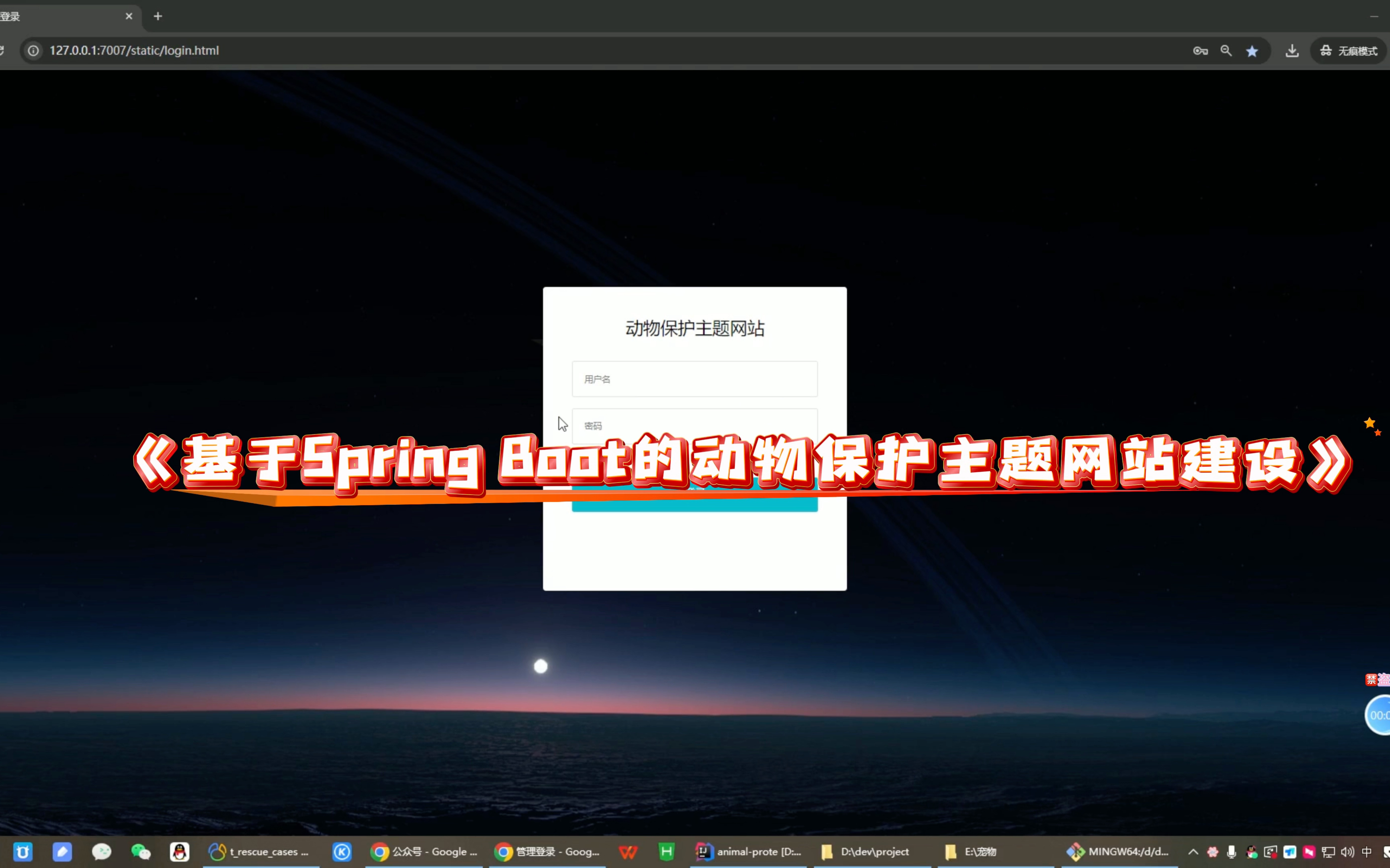Open the E:\宠物 folder window
Image resolution: width=1390 pixels, height=868 pixels.
tap(996, 852)
